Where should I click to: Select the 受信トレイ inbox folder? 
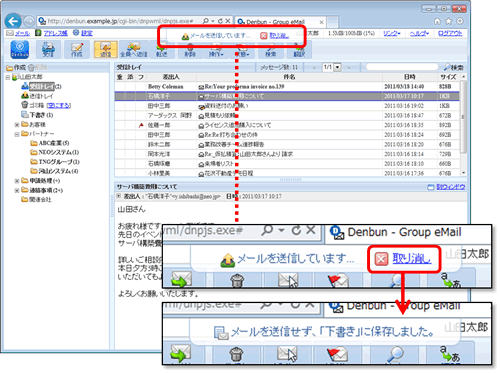coord(41,87)
